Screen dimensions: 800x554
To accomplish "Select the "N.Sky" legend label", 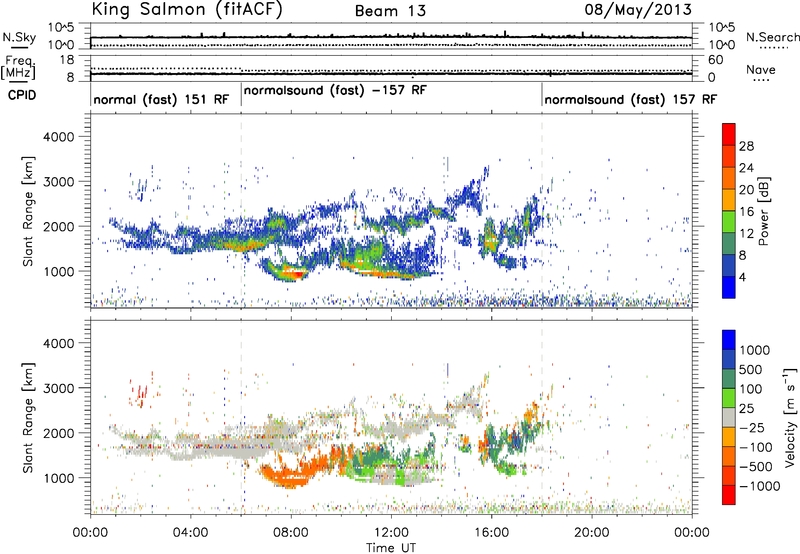I will (x=19, y=37).
